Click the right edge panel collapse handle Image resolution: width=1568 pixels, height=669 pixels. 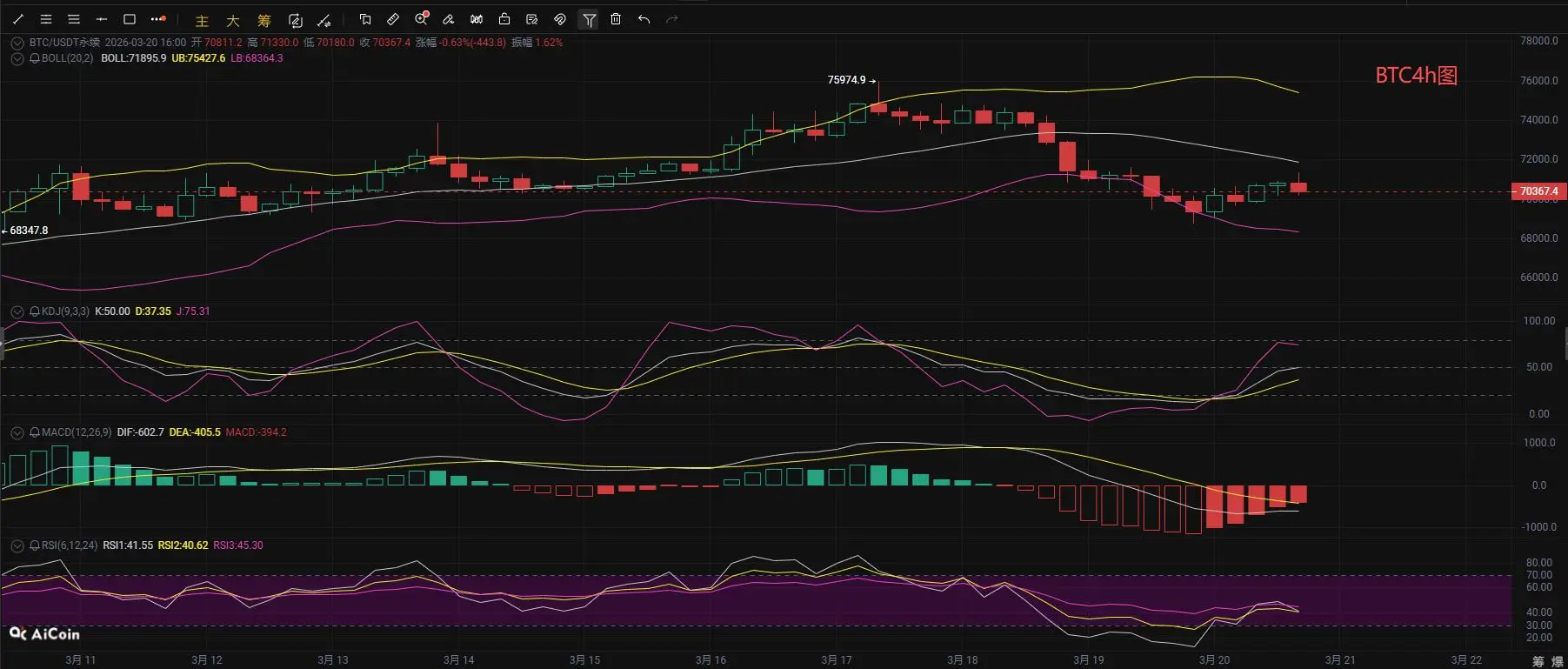(x=1565, y=345)
